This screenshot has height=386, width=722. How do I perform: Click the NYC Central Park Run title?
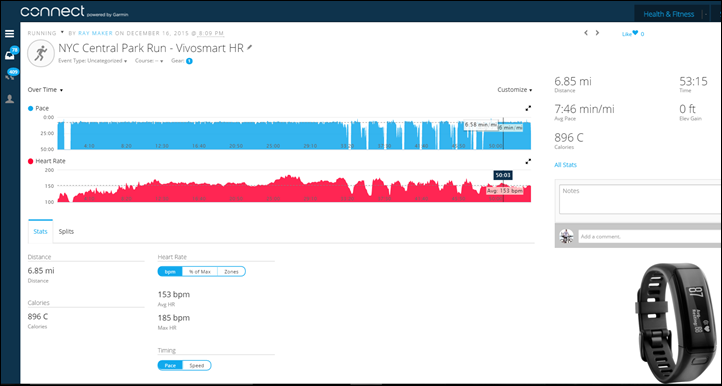point(151,48)
